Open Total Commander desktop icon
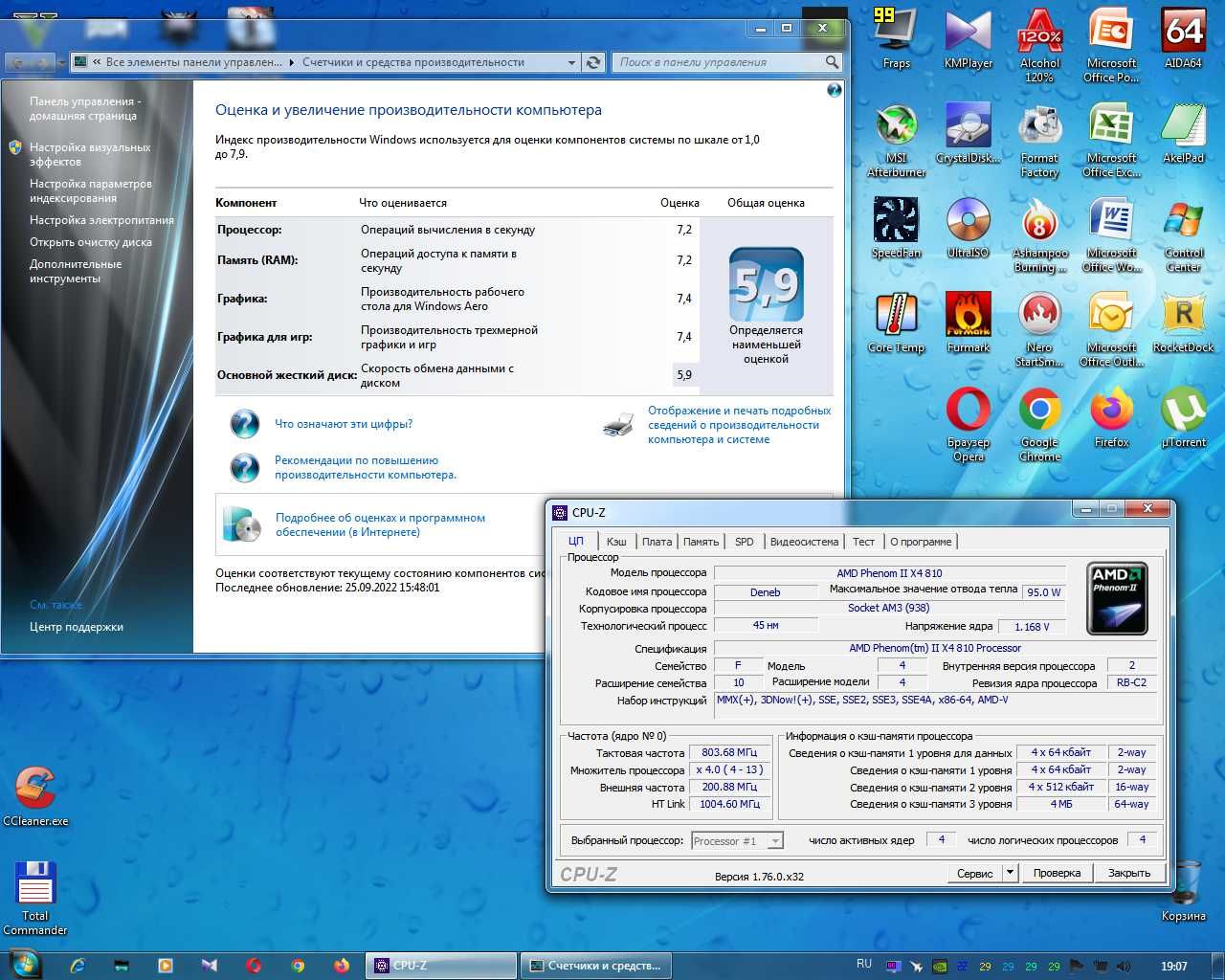1225x980 pixels. [35, 898]
